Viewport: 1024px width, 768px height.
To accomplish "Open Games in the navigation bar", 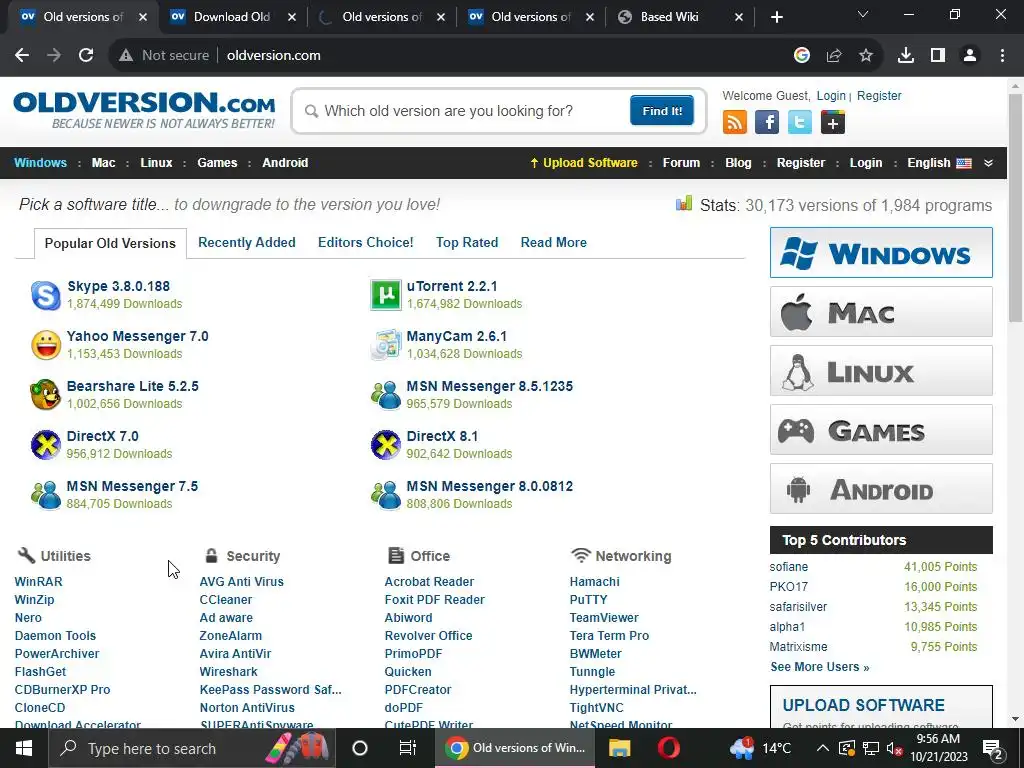I will pyautogui.click(x=217, y=163).
